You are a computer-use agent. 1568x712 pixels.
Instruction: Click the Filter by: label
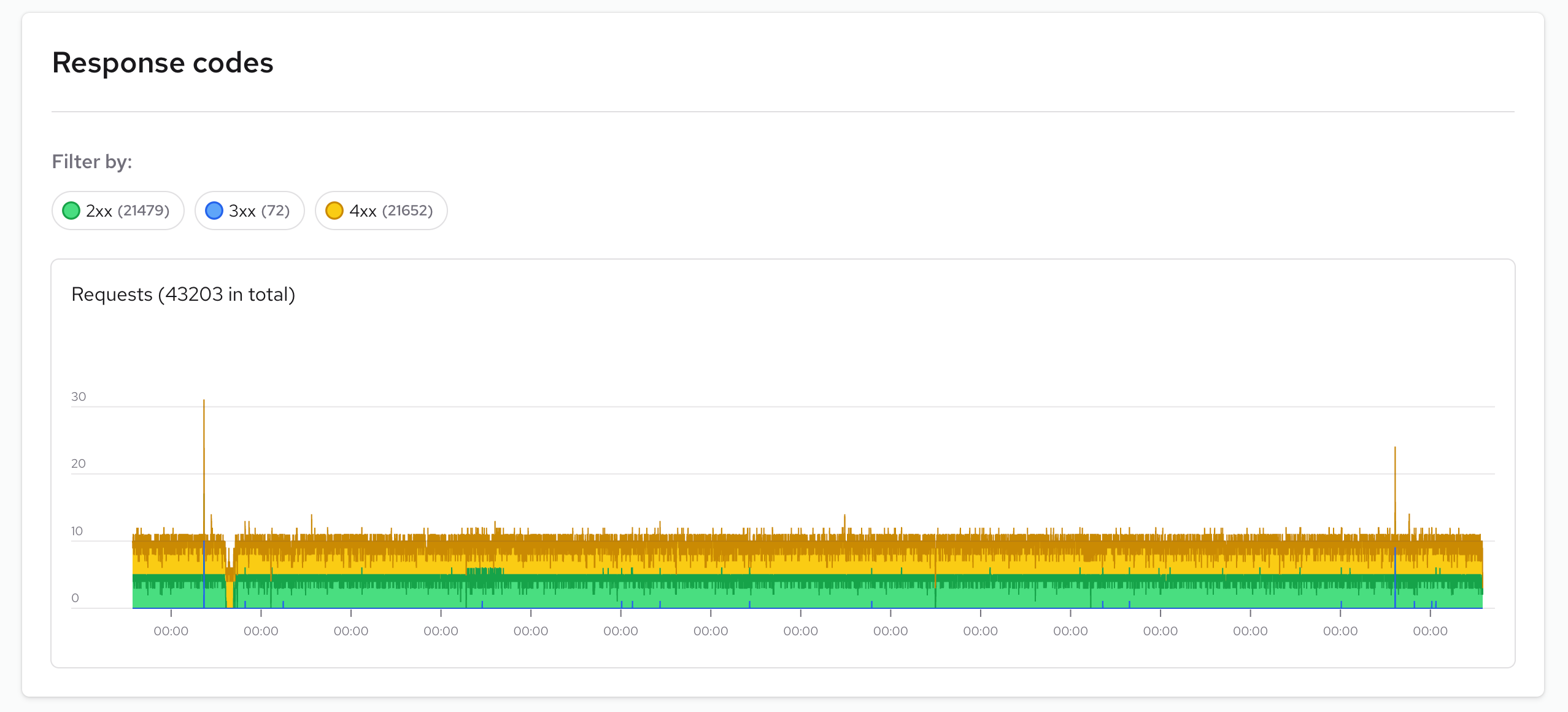point(91,161)
